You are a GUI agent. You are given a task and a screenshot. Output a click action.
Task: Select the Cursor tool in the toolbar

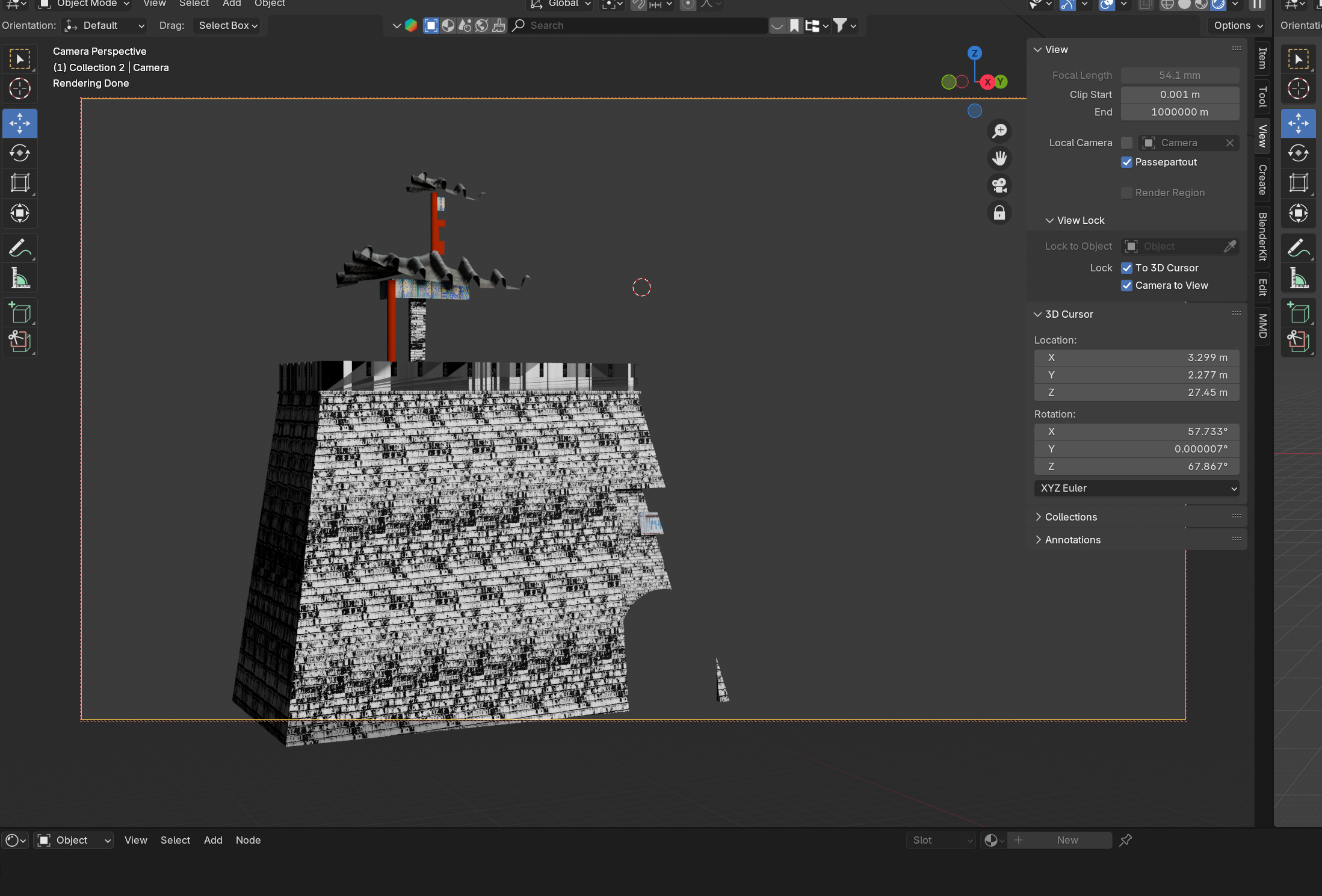coord(20,89)
